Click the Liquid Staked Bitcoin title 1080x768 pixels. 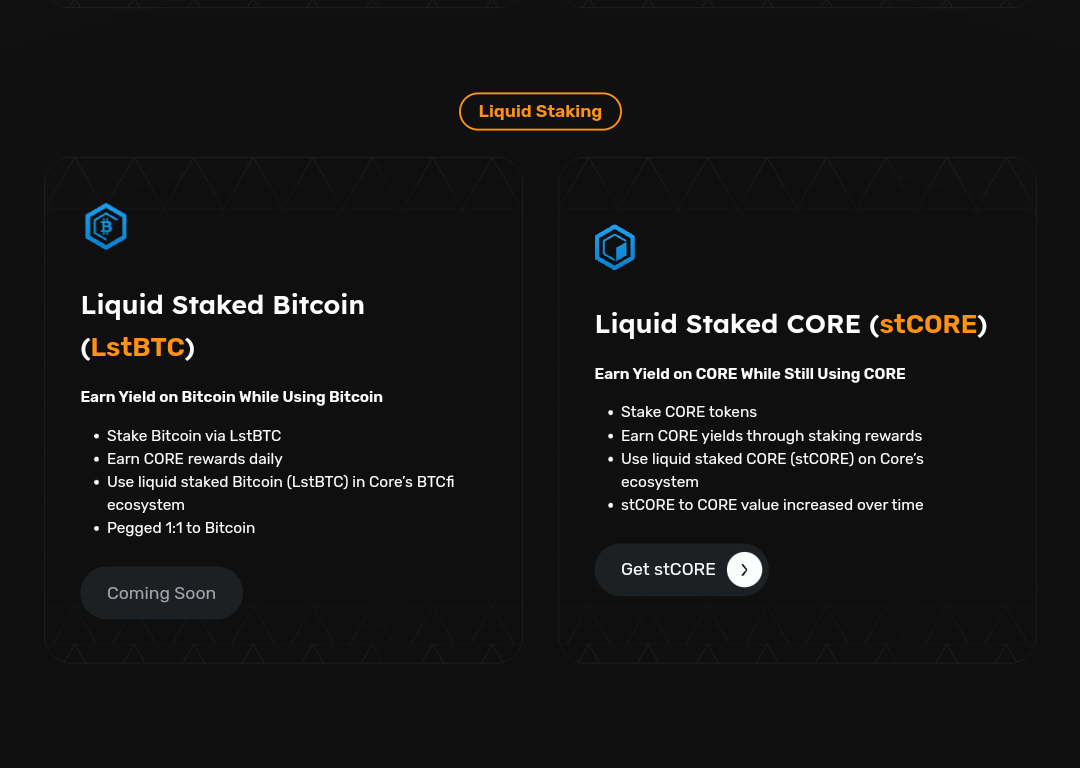[222, 304]
